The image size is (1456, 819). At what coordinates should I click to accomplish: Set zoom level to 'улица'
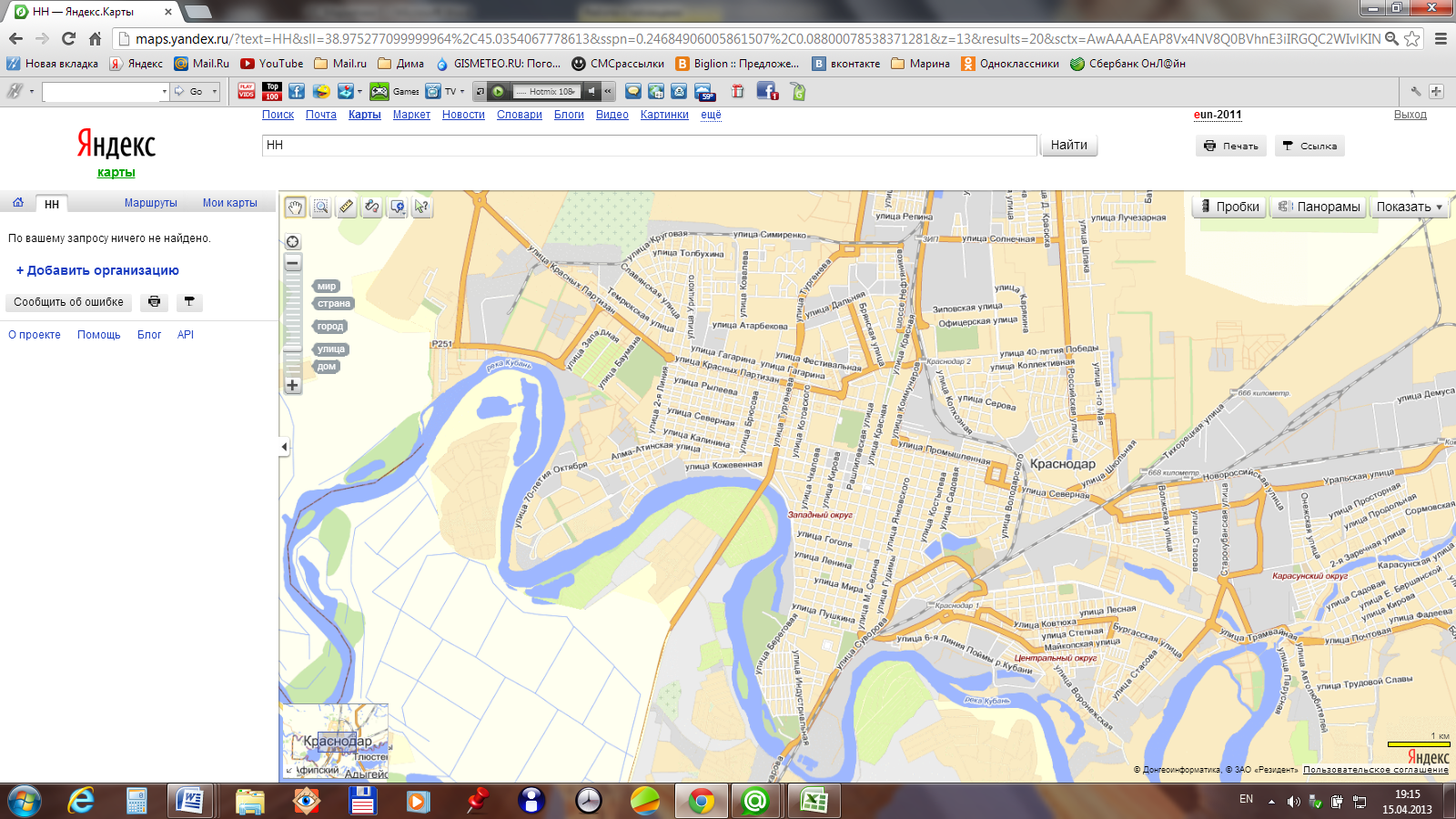point(331,349)
